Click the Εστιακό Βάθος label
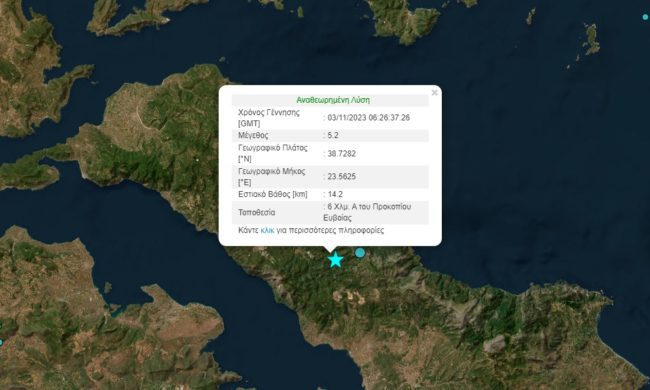 272,194
